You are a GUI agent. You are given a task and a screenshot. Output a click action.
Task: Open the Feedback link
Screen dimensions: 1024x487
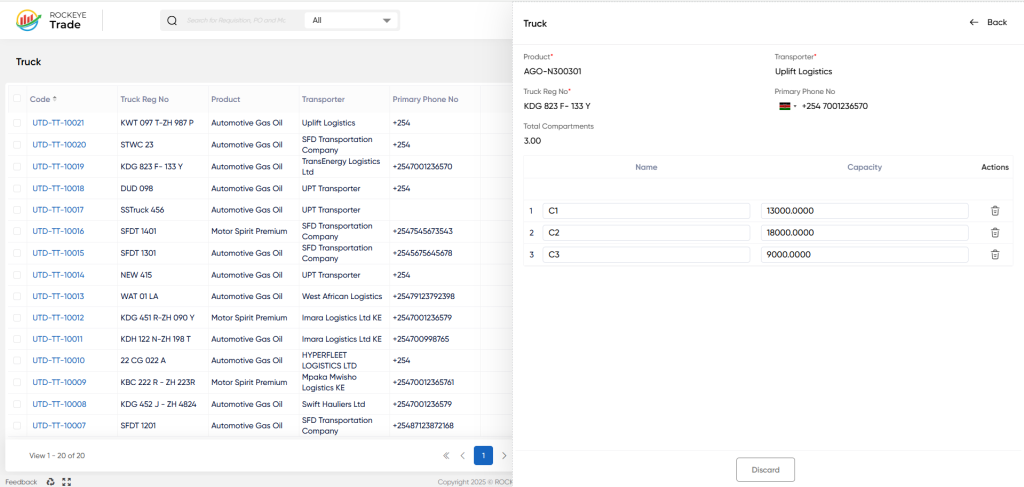coord(22,482)
